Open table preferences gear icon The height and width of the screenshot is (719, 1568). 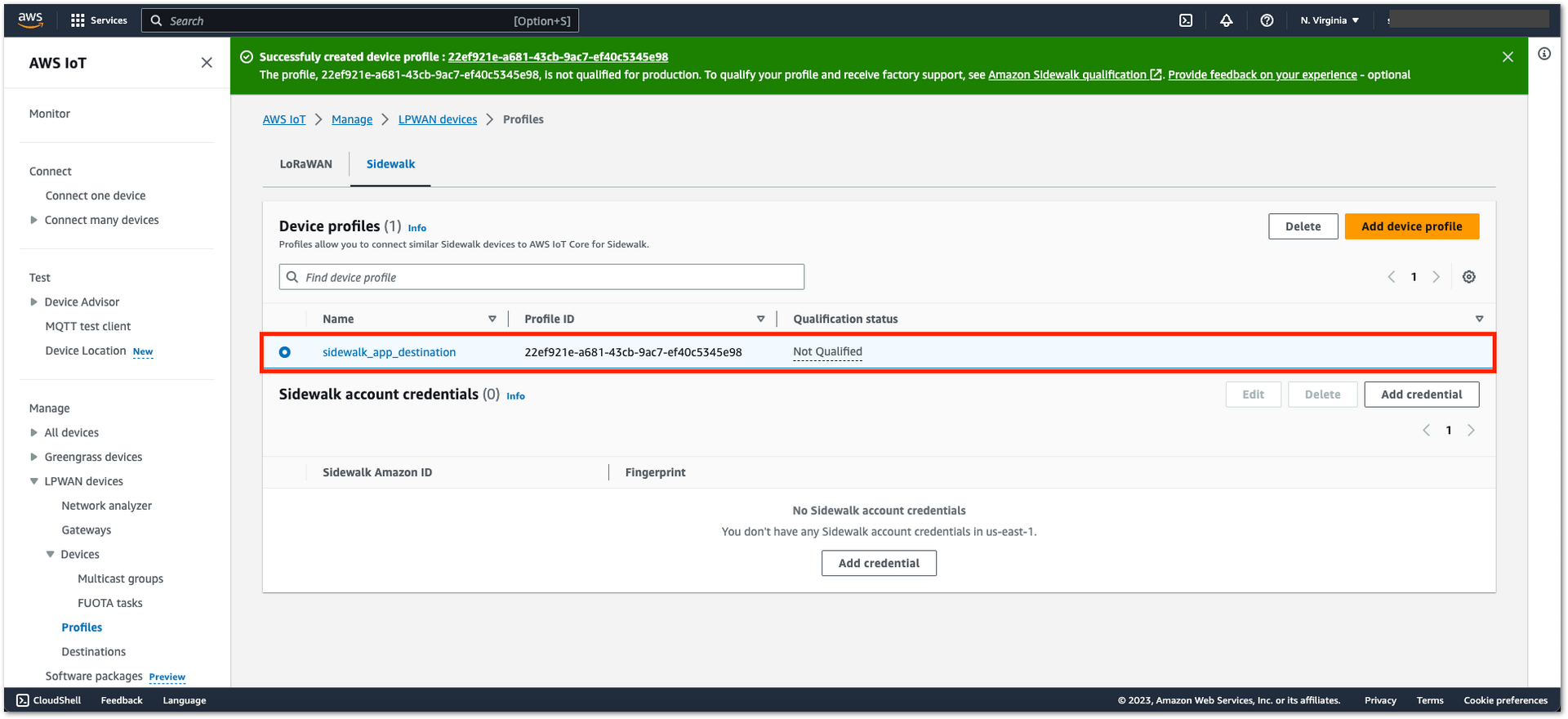coord(1469,277)
